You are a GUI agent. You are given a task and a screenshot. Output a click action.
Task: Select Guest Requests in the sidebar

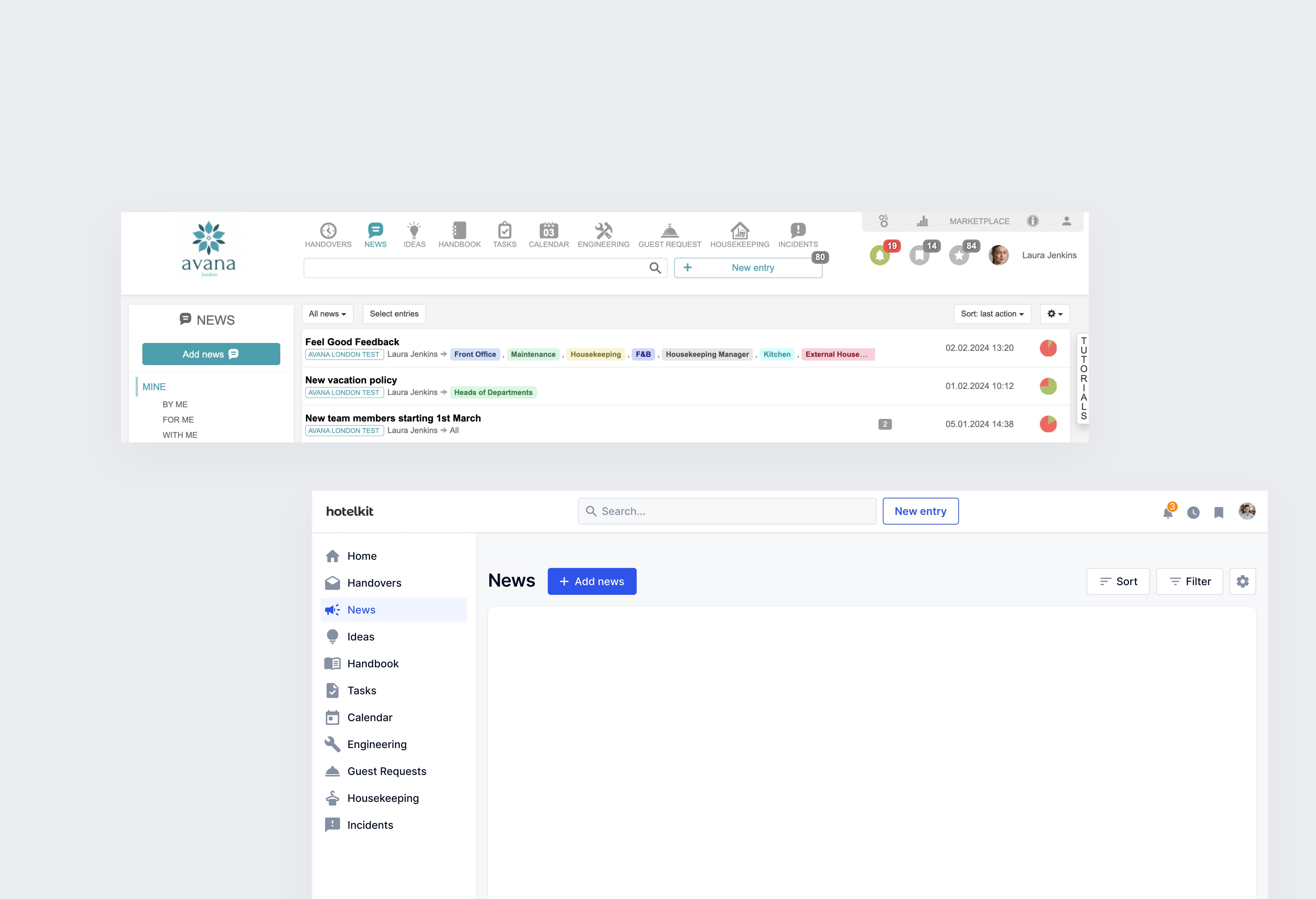point(387,771)
